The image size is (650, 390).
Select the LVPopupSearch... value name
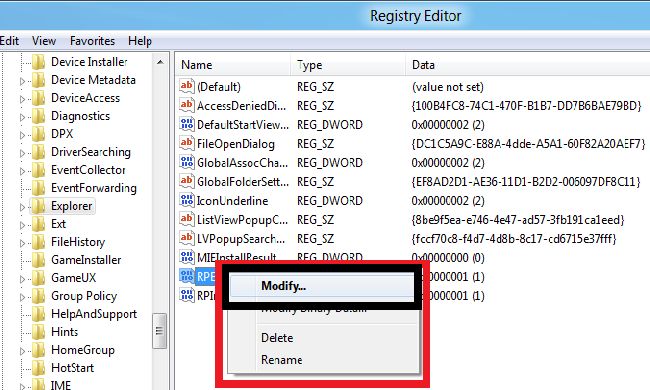click(241, 239)
